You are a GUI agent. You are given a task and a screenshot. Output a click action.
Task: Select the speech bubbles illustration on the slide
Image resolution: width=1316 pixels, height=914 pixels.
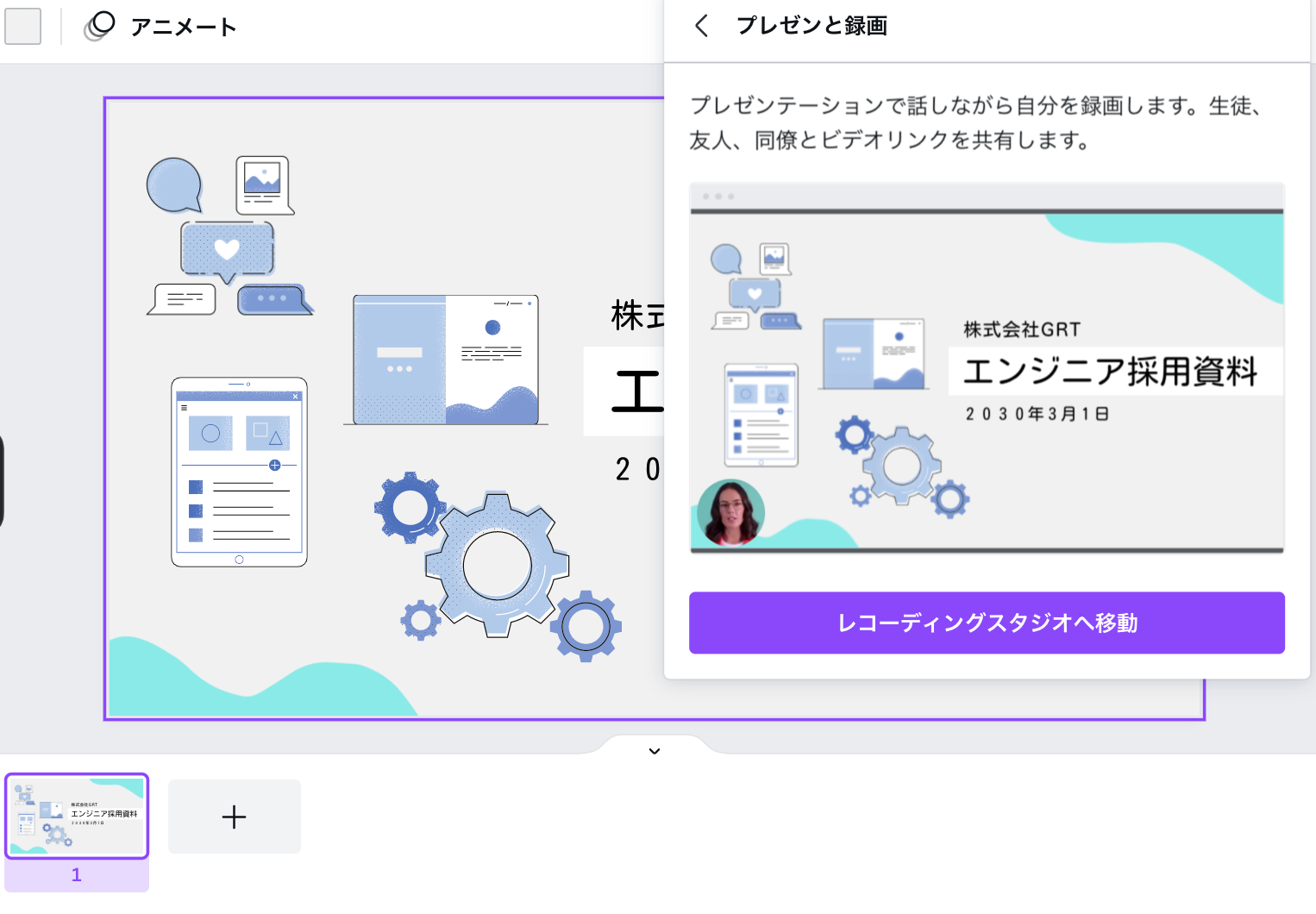pyautogui.click(x=230, y=236)
